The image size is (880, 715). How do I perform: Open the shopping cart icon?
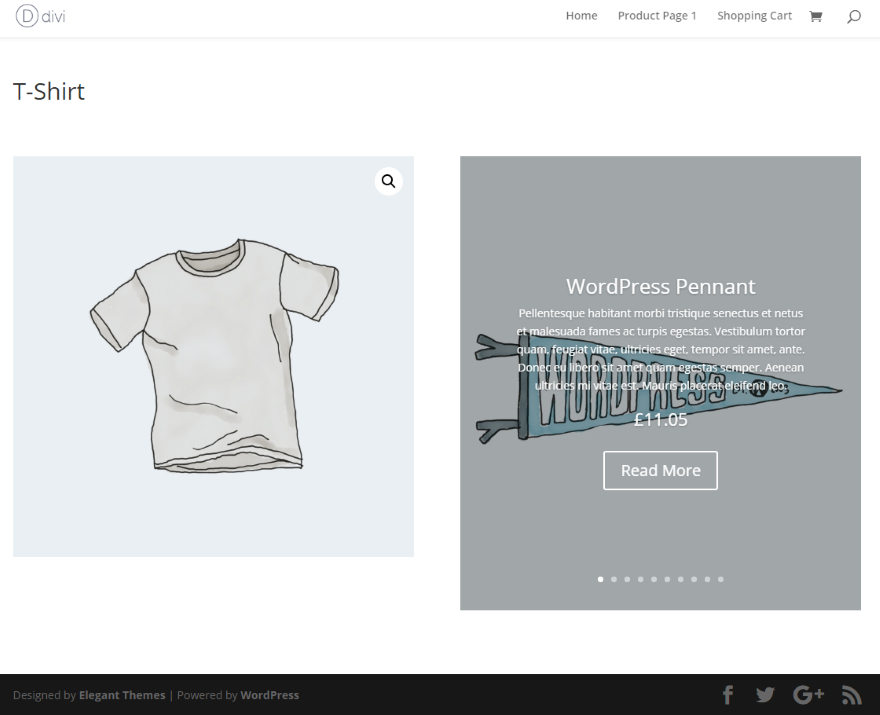(x=815, y=16)
